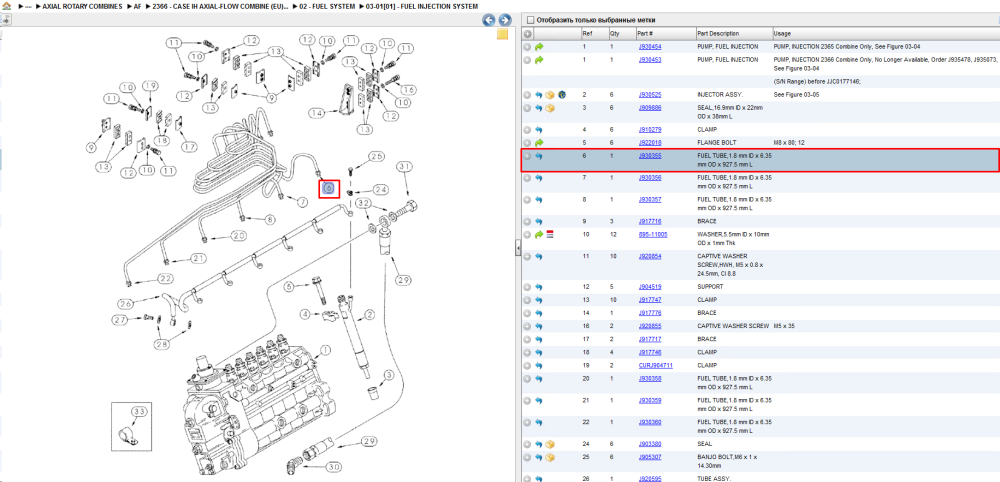Click blue arrow icon for CLAMP J910279
Viewport: 1000px width, 482px height.
pyautogui.click(x=539, y=129)
